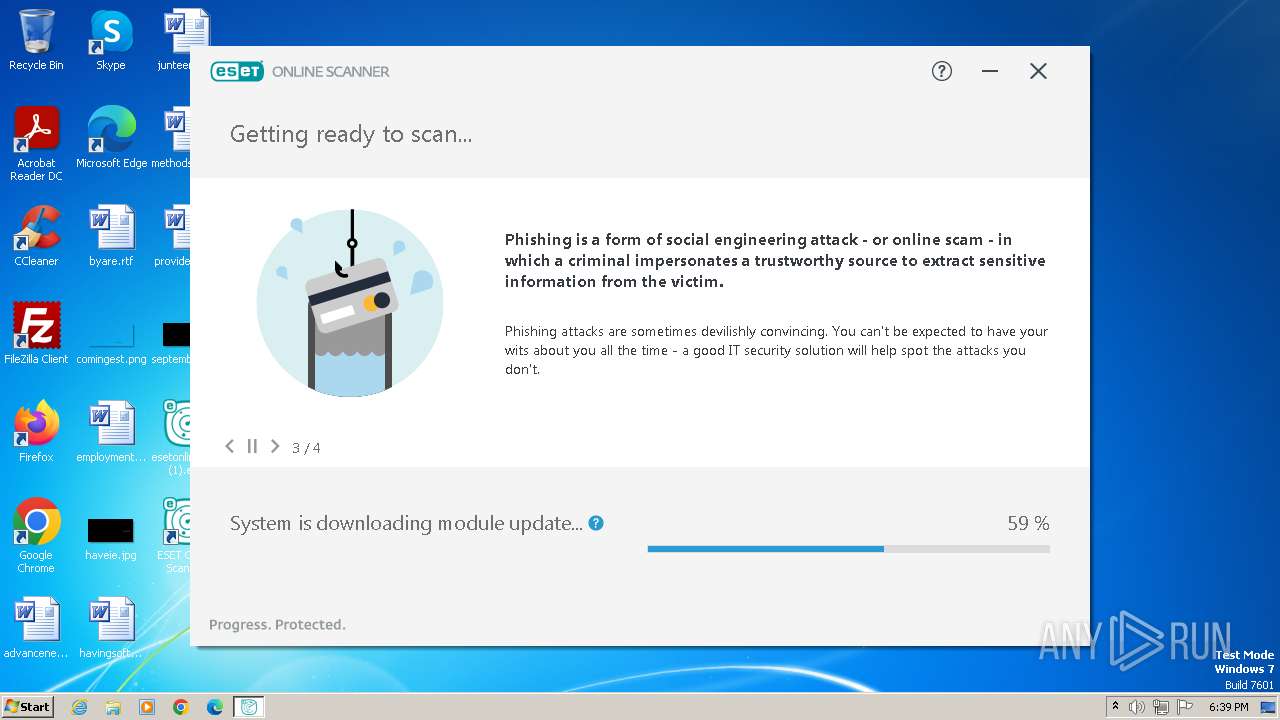Image resolution: width=1280 pixels, height=720 pixels.
Task: Minimize the ESET Online Scanner window
Action: point(990,71)
